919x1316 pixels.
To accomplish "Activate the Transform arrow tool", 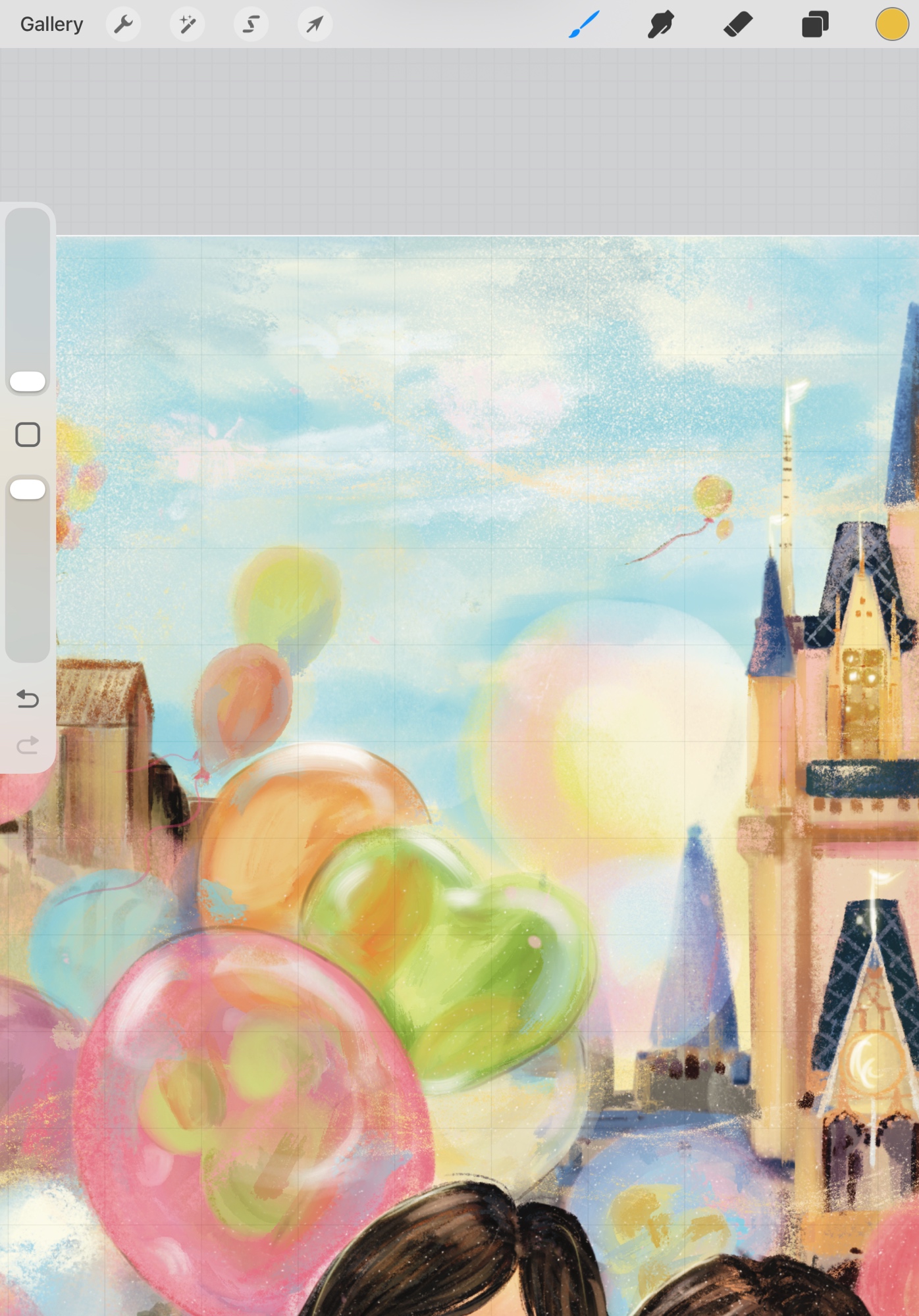I will [315, 24].
